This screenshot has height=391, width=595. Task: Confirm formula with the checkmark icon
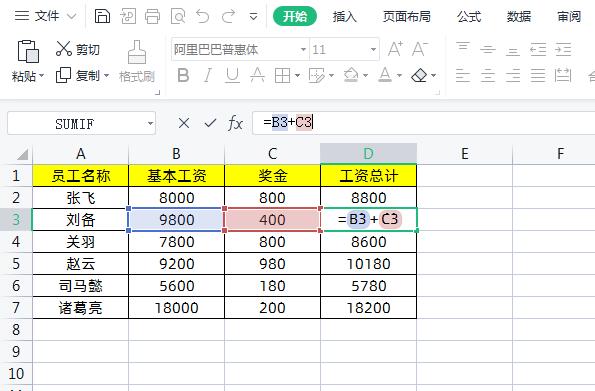coord(210,123)
